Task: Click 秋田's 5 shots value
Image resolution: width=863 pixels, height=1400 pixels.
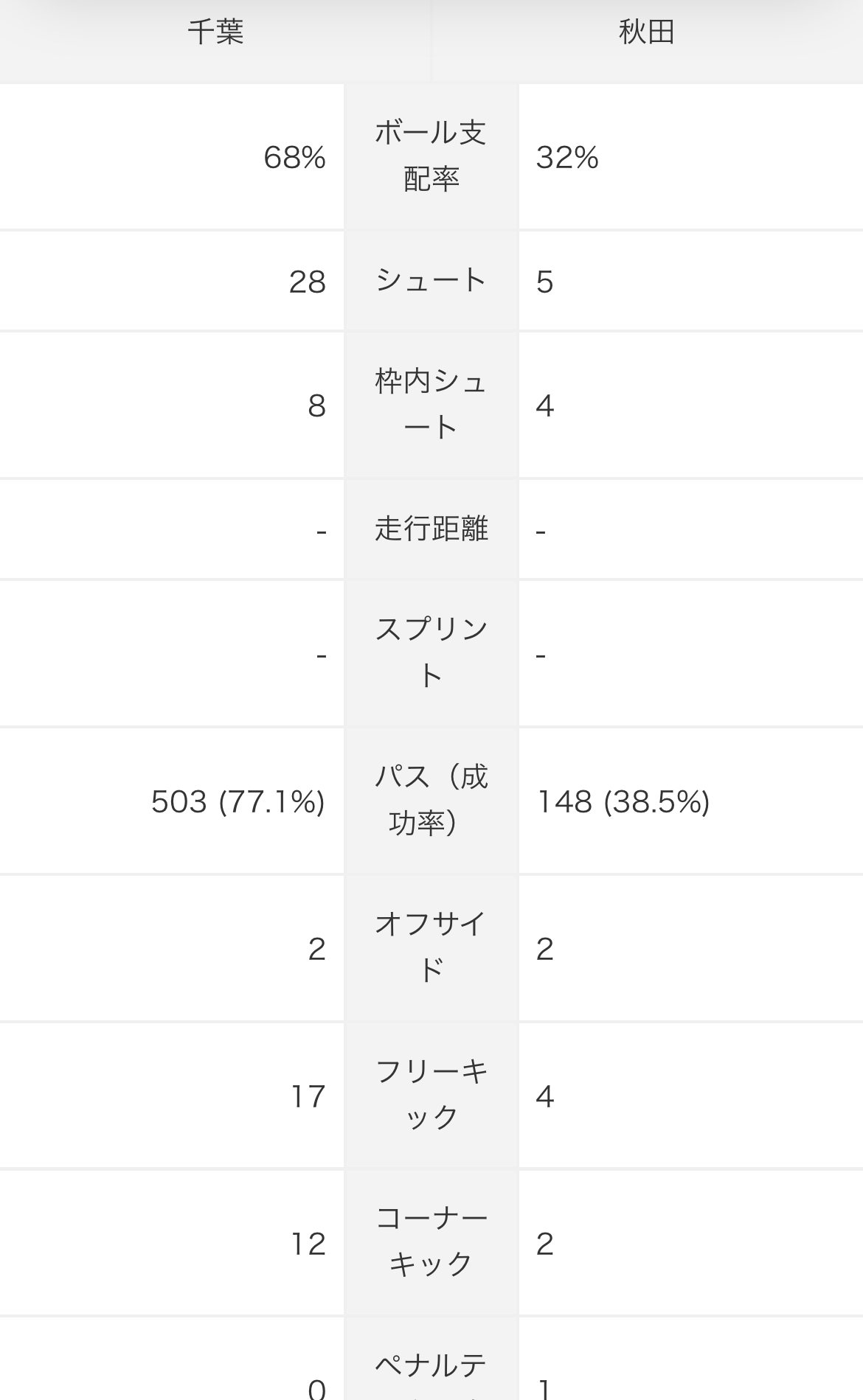Action: [545, 282]
